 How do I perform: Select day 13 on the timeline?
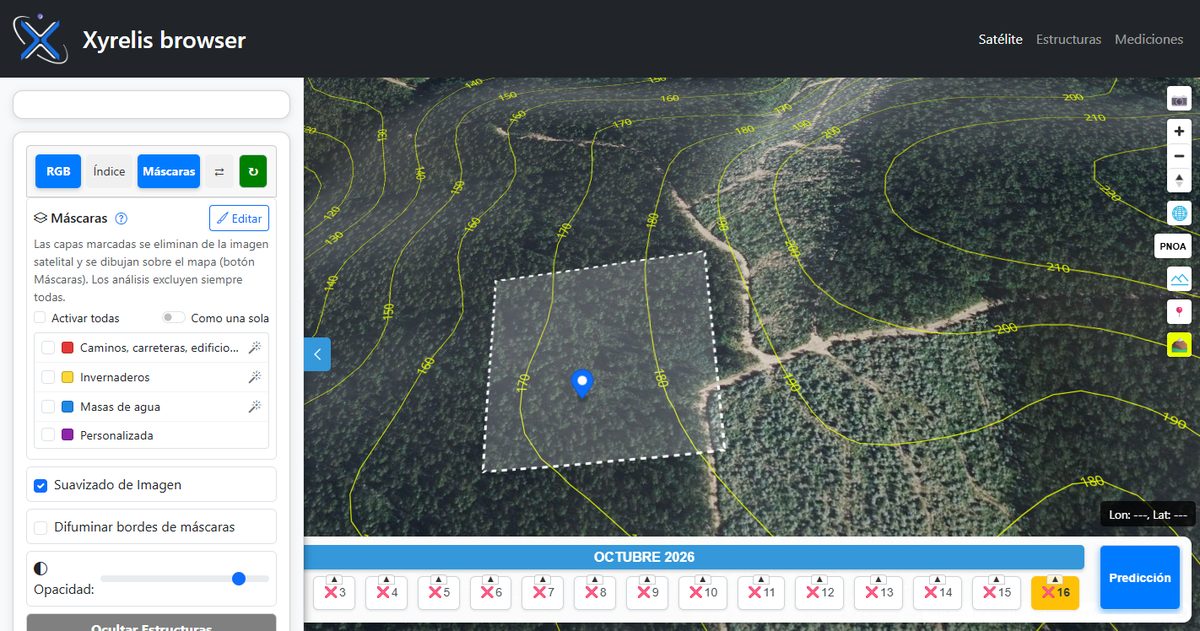pyautogui.click(x=878, y=592)
